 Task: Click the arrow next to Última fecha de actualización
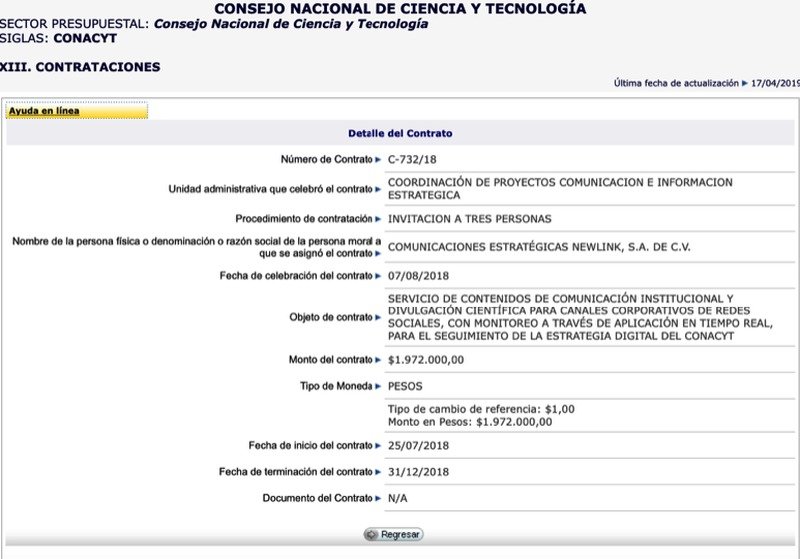point(744,83)
